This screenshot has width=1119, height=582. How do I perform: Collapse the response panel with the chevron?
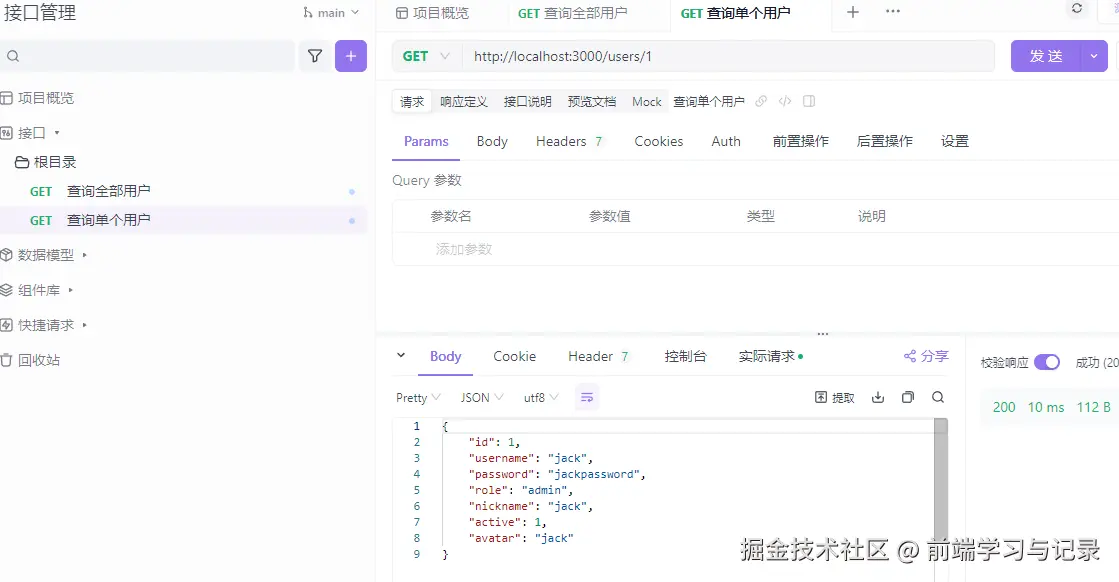401,355
